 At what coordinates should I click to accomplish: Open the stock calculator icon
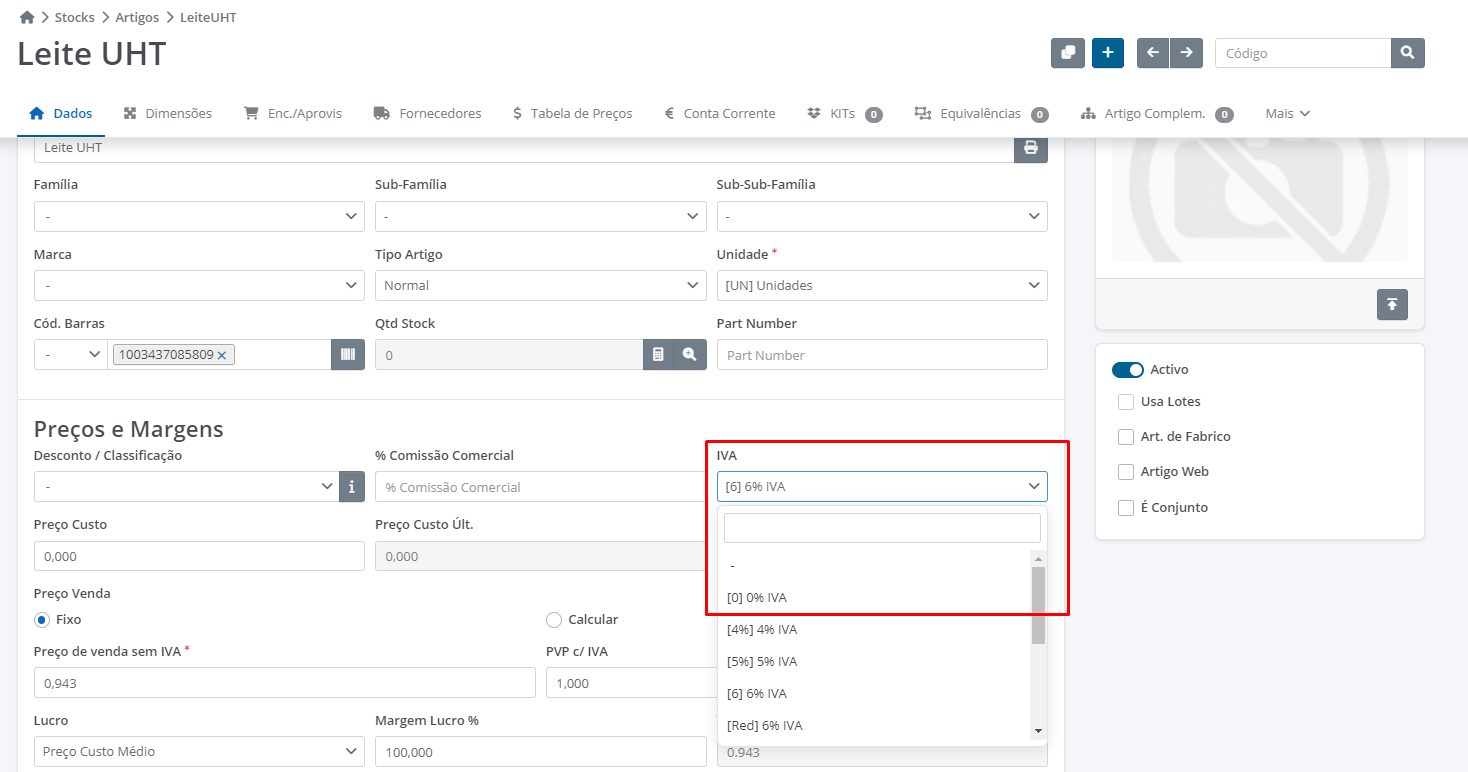pos(659,354)
